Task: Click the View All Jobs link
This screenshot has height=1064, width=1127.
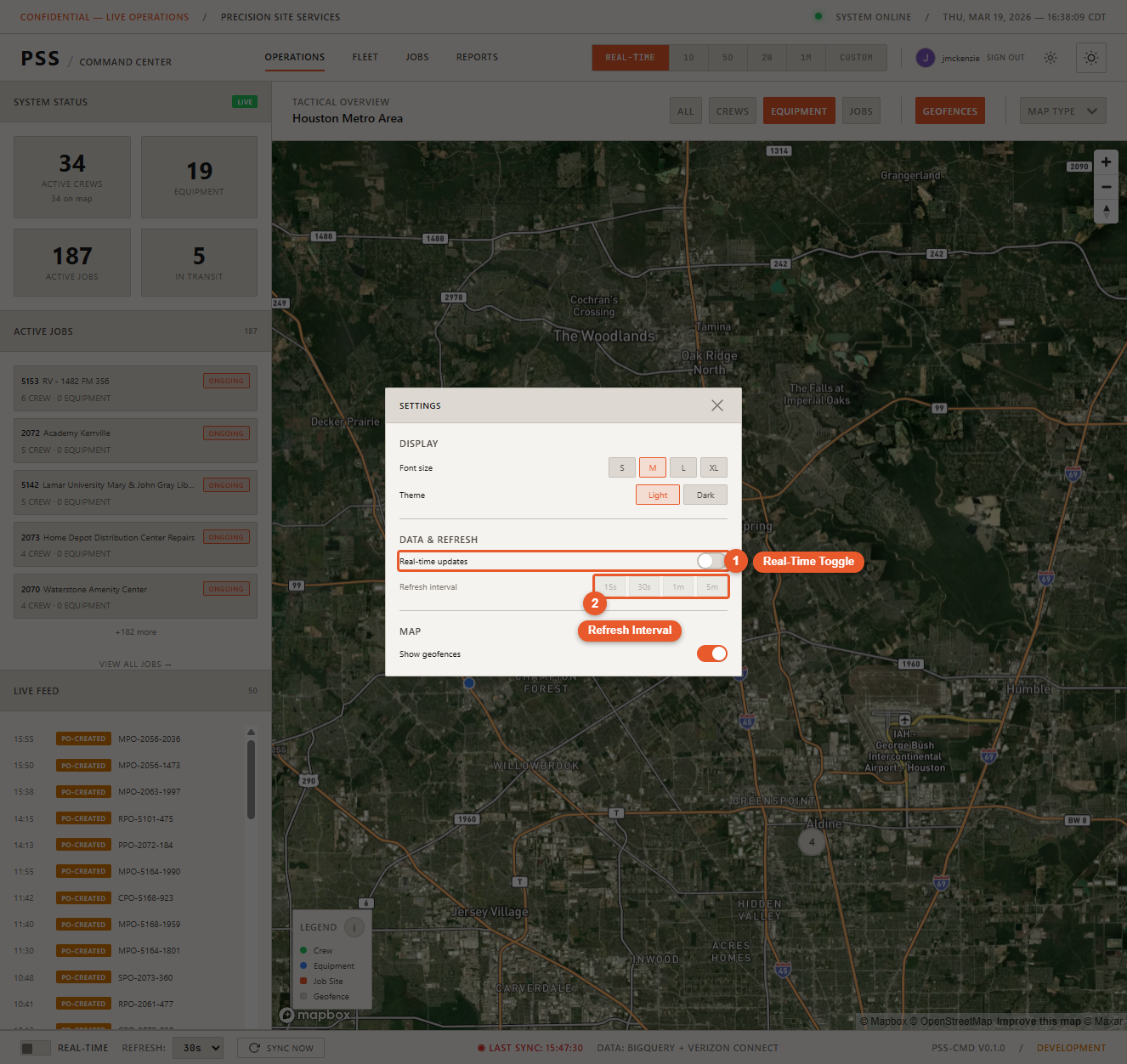Action: coord(135,664)
